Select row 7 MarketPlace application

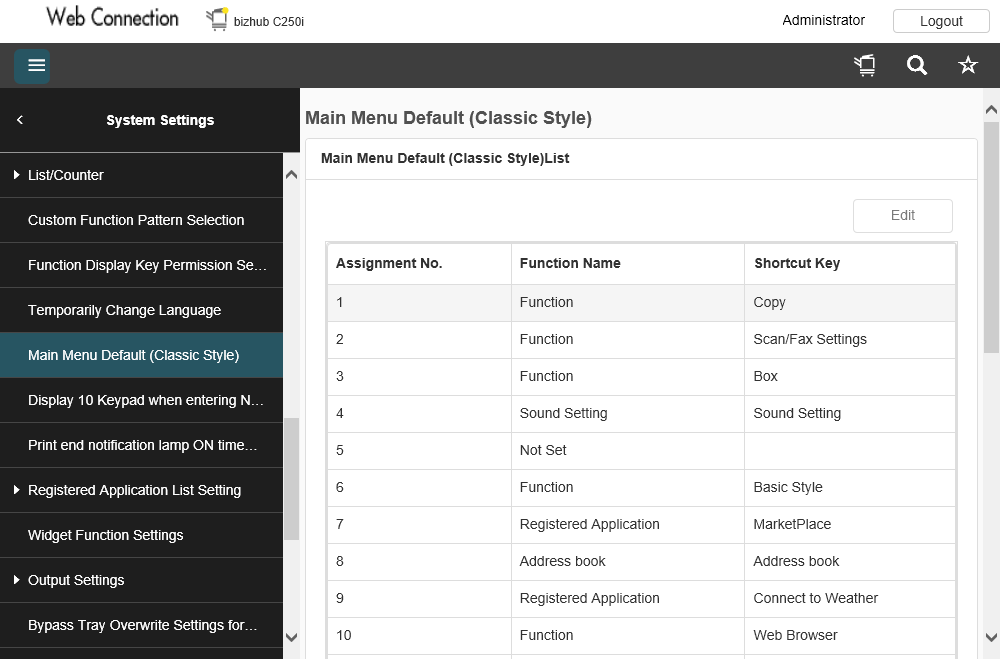click(640, 524)
